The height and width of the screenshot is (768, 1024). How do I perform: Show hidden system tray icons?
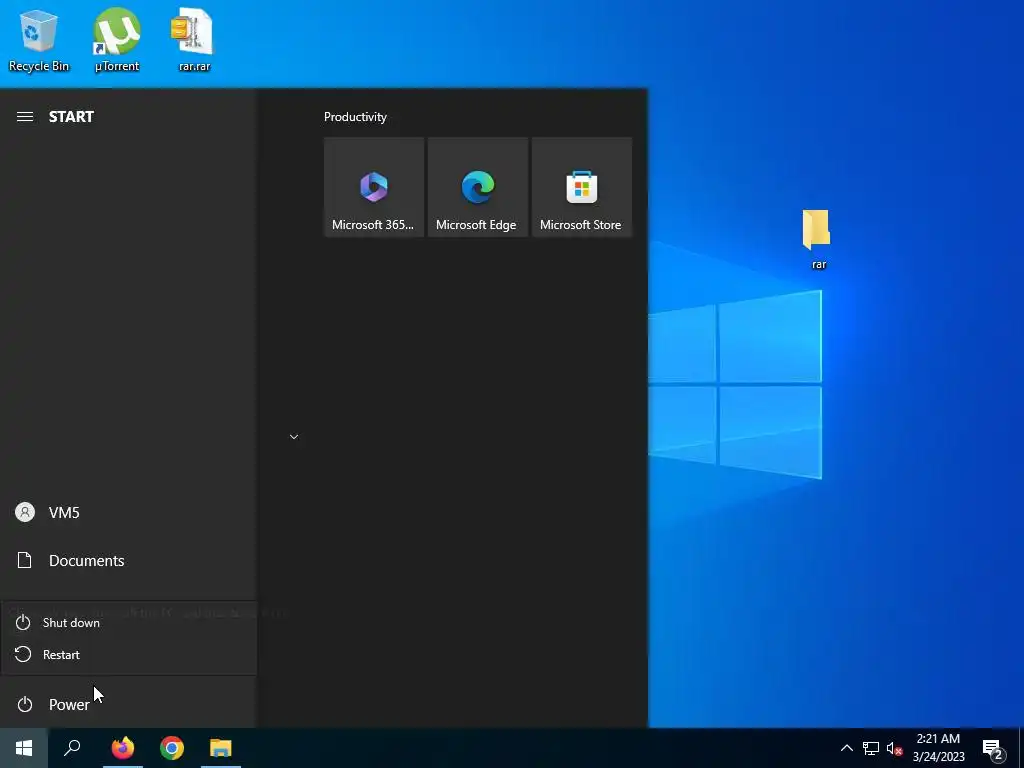coord(846,748)
